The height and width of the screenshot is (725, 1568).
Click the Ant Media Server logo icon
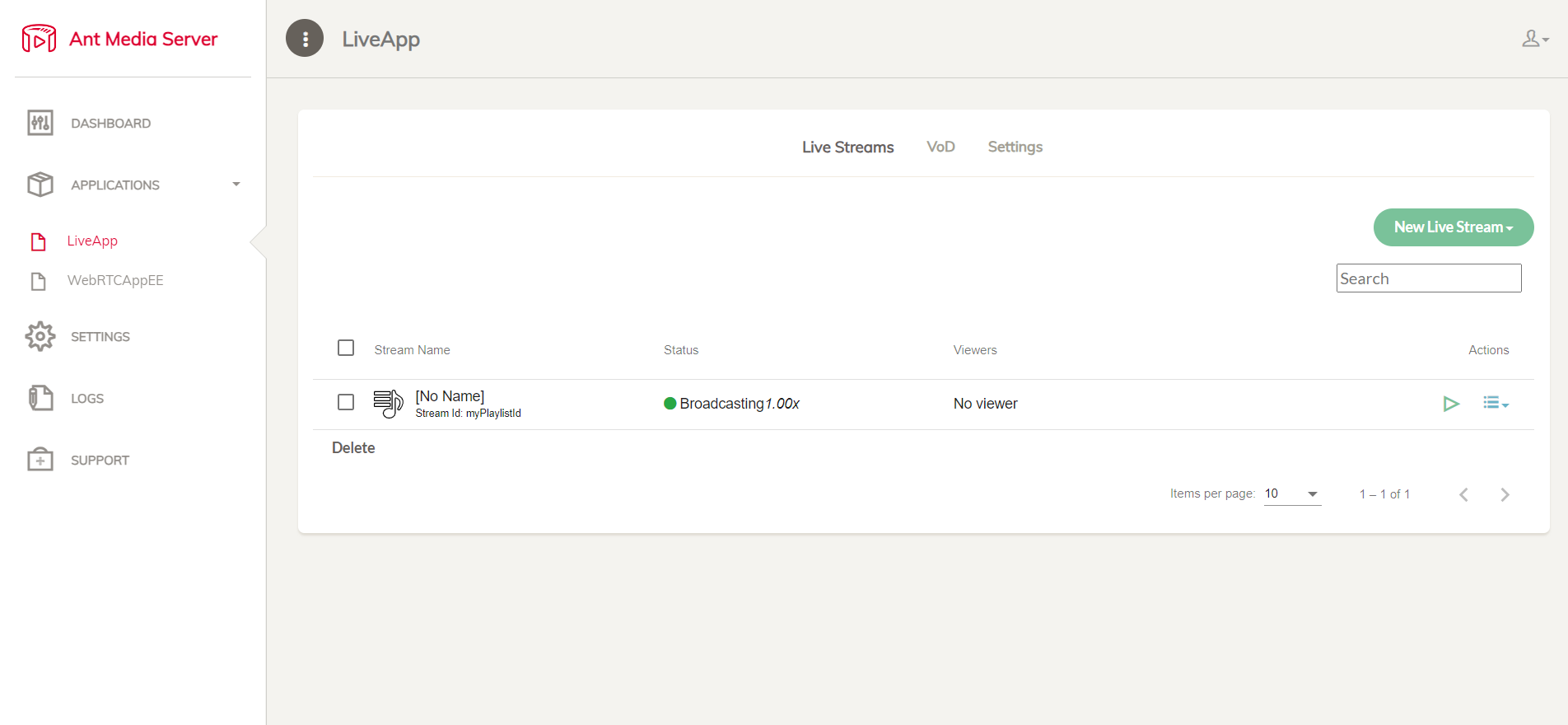(x=39, y=39)
